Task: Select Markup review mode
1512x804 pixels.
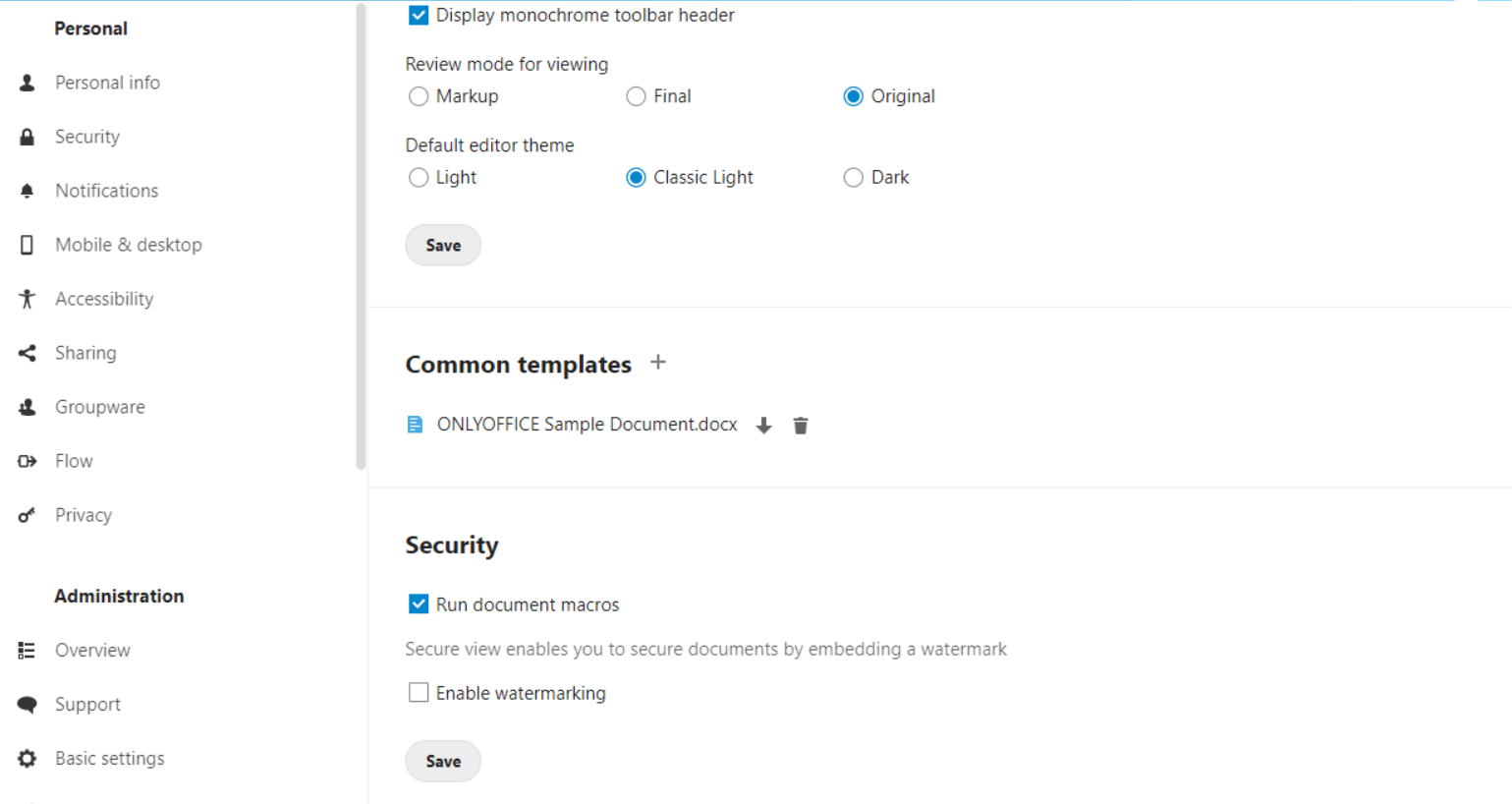Action: click(419, 96)
